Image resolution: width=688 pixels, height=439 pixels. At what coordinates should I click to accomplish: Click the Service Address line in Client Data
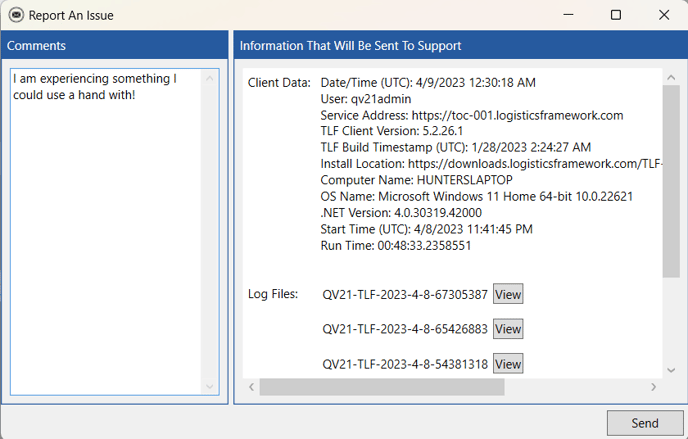coord(472,115)
